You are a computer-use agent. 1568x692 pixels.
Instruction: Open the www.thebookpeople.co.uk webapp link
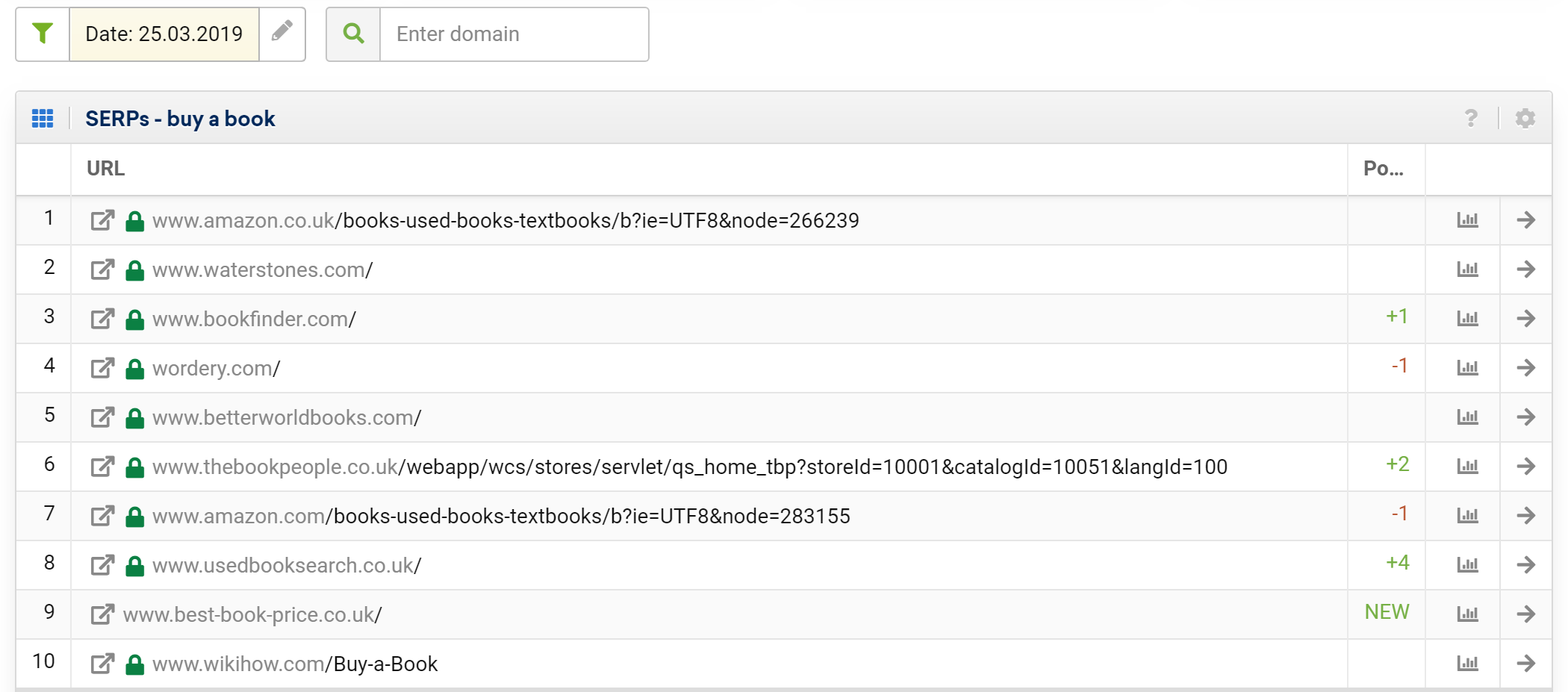pyautogui.click(x=690, y=467)
